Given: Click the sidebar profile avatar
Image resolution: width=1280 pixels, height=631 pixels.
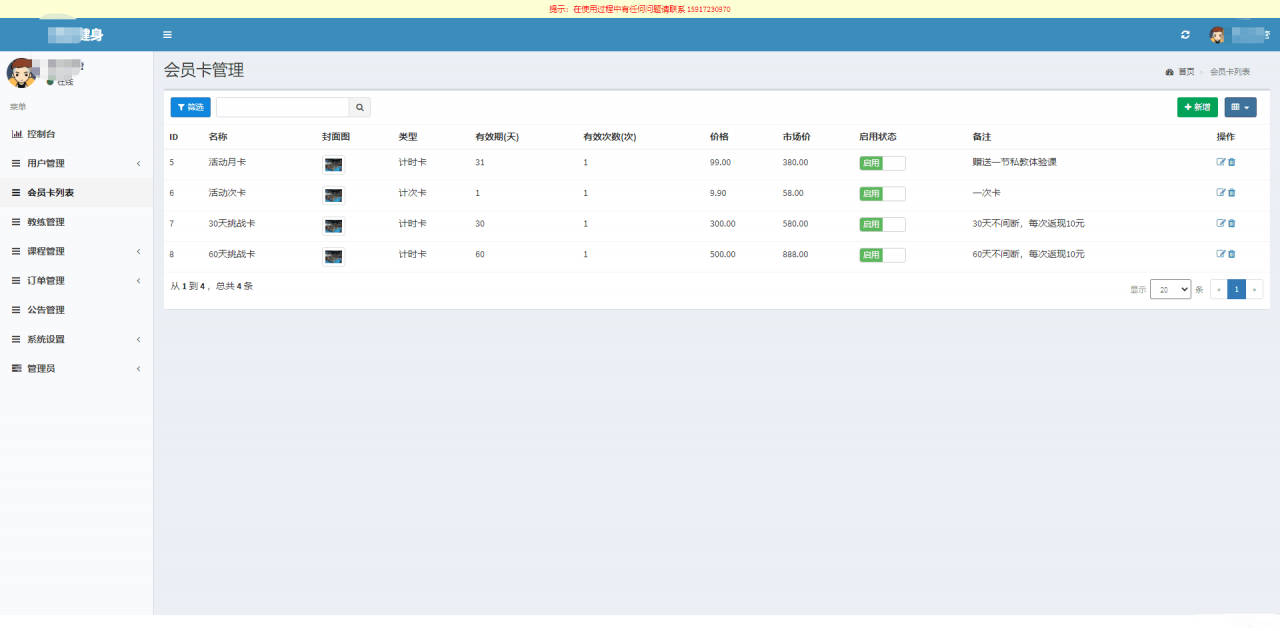Looking at the screenshot, I should coord(22,73).
